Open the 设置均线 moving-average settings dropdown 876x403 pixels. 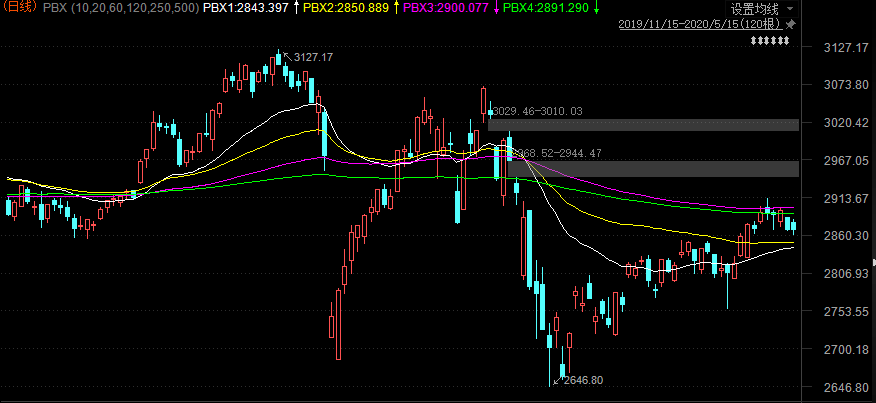pos(763,9)
